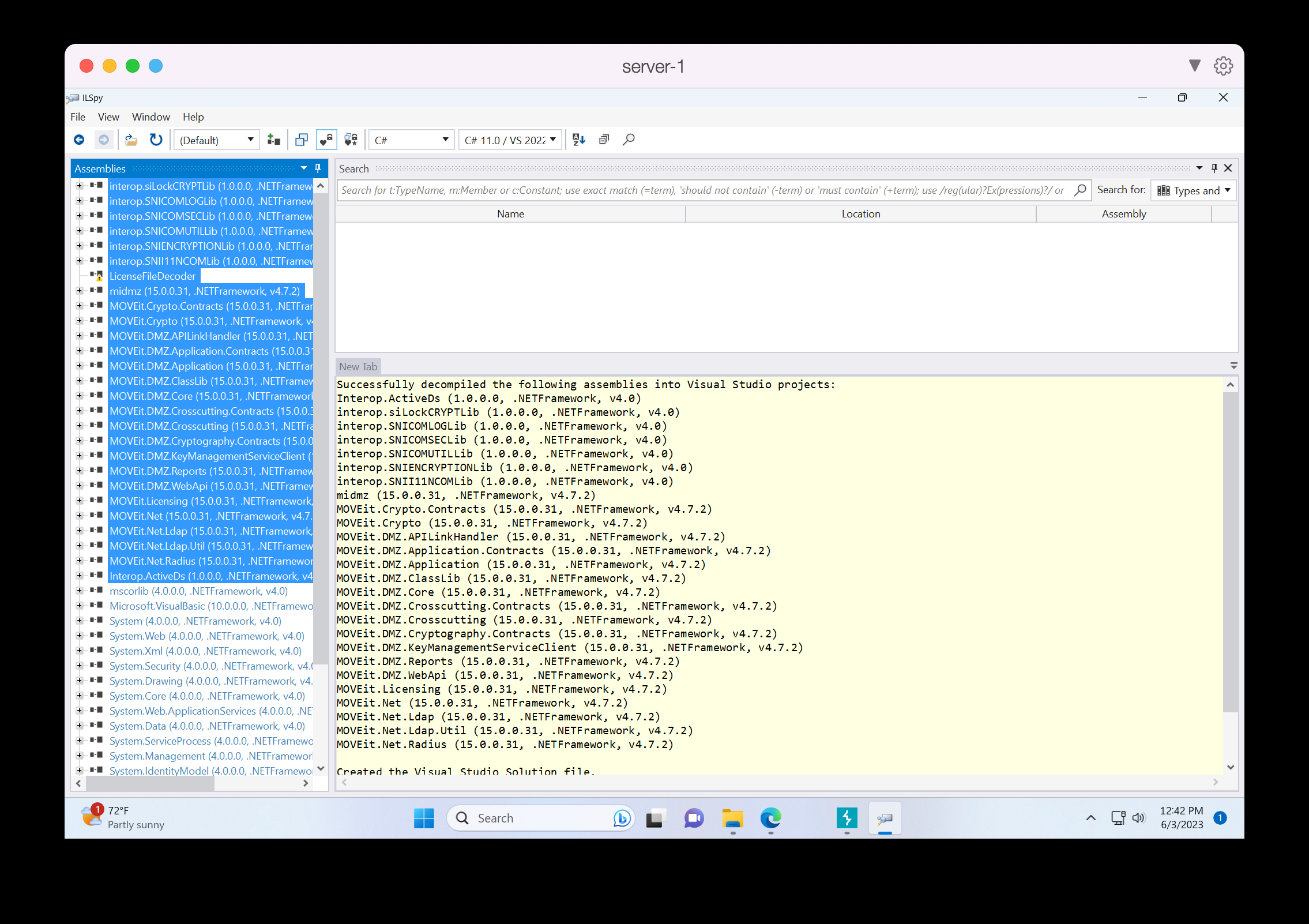This screenshot has width=1309, height=924.
Task: Toggle show internal API types button
Action: pyautogui.click(x=326, y=140)
